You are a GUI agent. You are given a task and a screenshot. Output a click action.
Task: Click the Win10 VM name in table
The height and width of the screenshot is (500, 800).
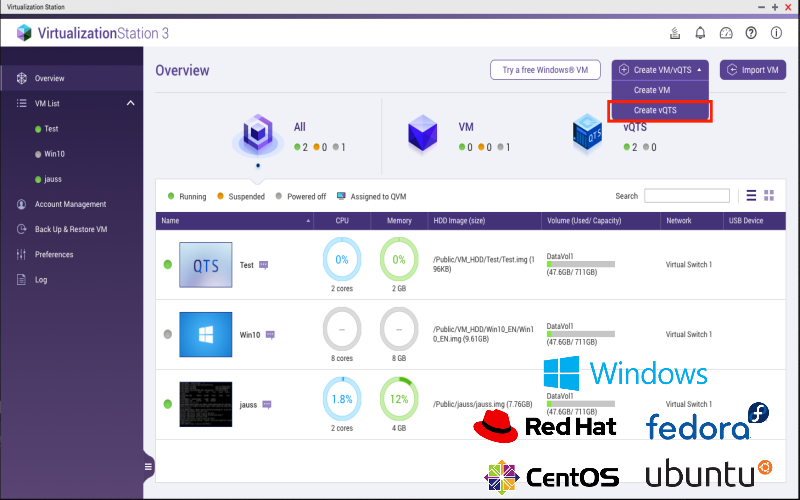(250, 335)
